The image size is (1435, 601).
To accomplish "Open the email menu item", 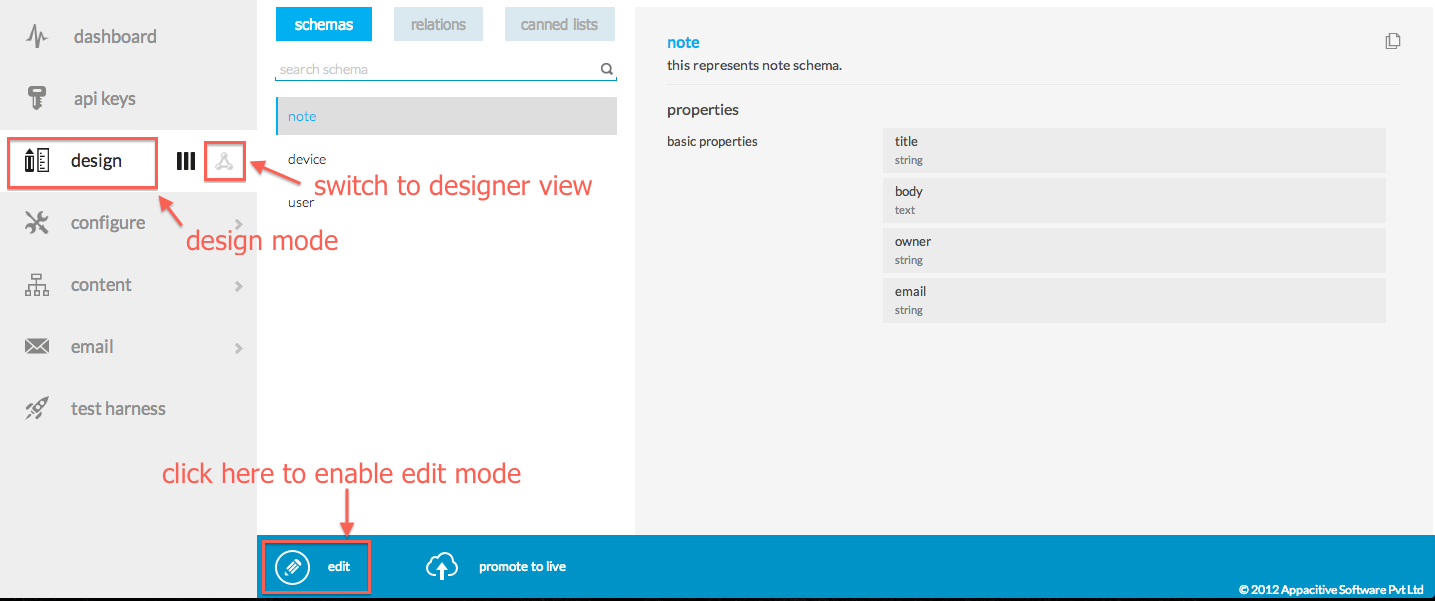I will pyautogui.click(x=92, y=347).
